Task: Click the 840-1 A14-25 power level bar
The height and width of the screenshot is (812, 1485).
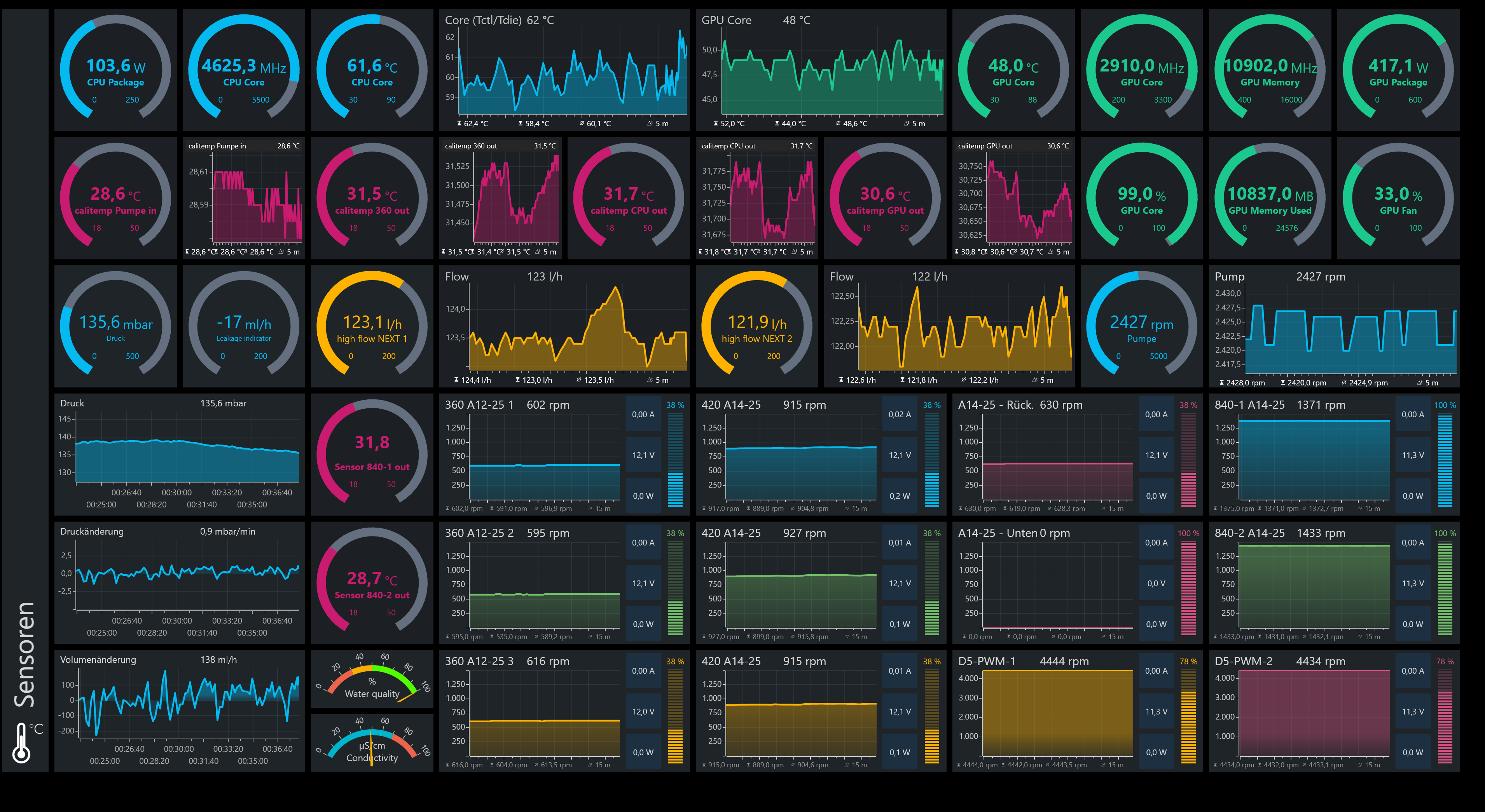Action: tap(1445, 460)
